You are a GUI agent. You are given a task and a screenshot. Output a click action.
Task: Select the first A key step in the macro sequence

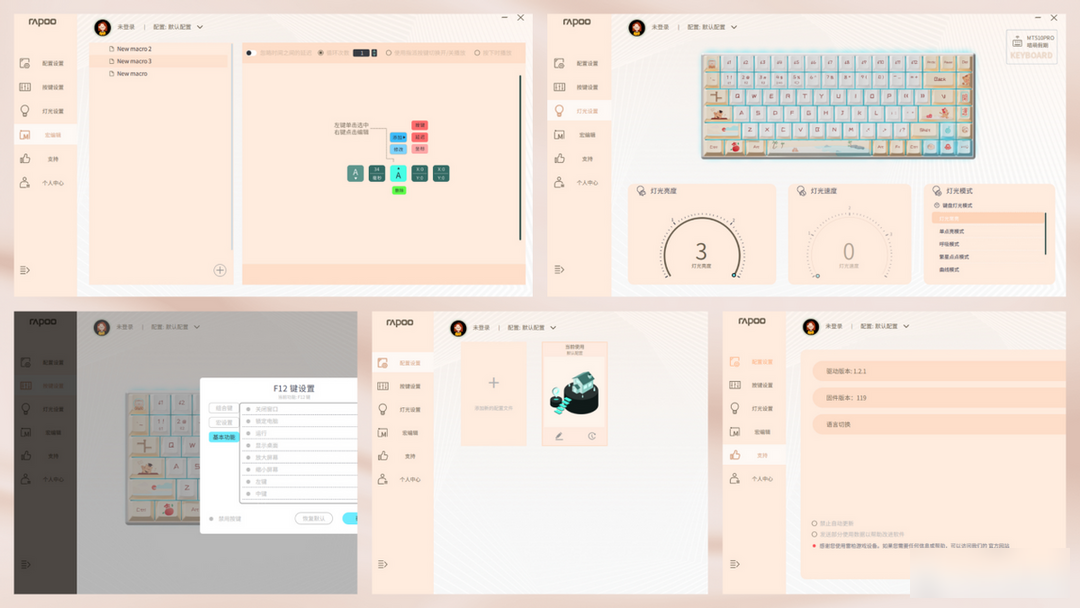[355, 174]
